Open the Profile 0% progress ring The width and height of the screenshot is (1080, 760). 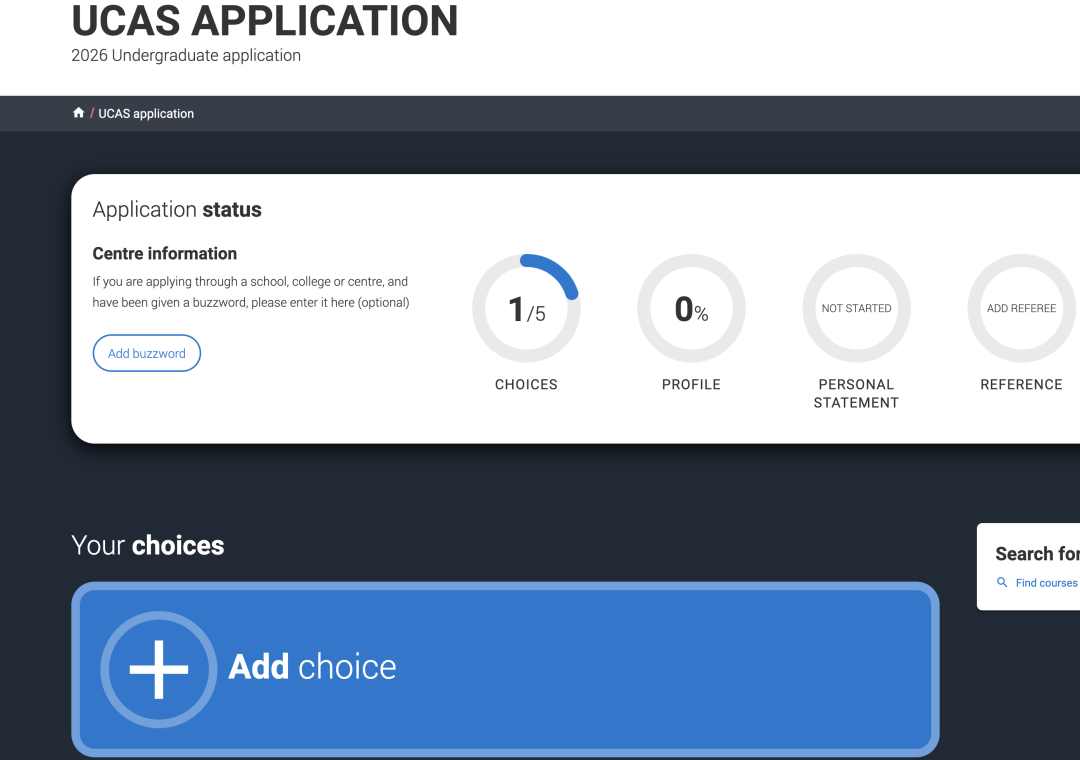coord(692,308)
